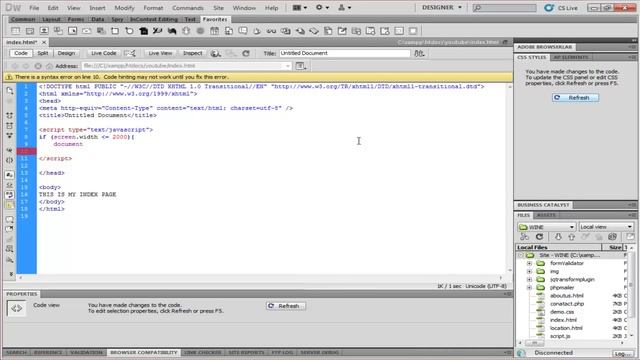The height and width of the screenshot is (360, 640).
Task: Click the Wrap Tag icon
Action: coord(10,239)
